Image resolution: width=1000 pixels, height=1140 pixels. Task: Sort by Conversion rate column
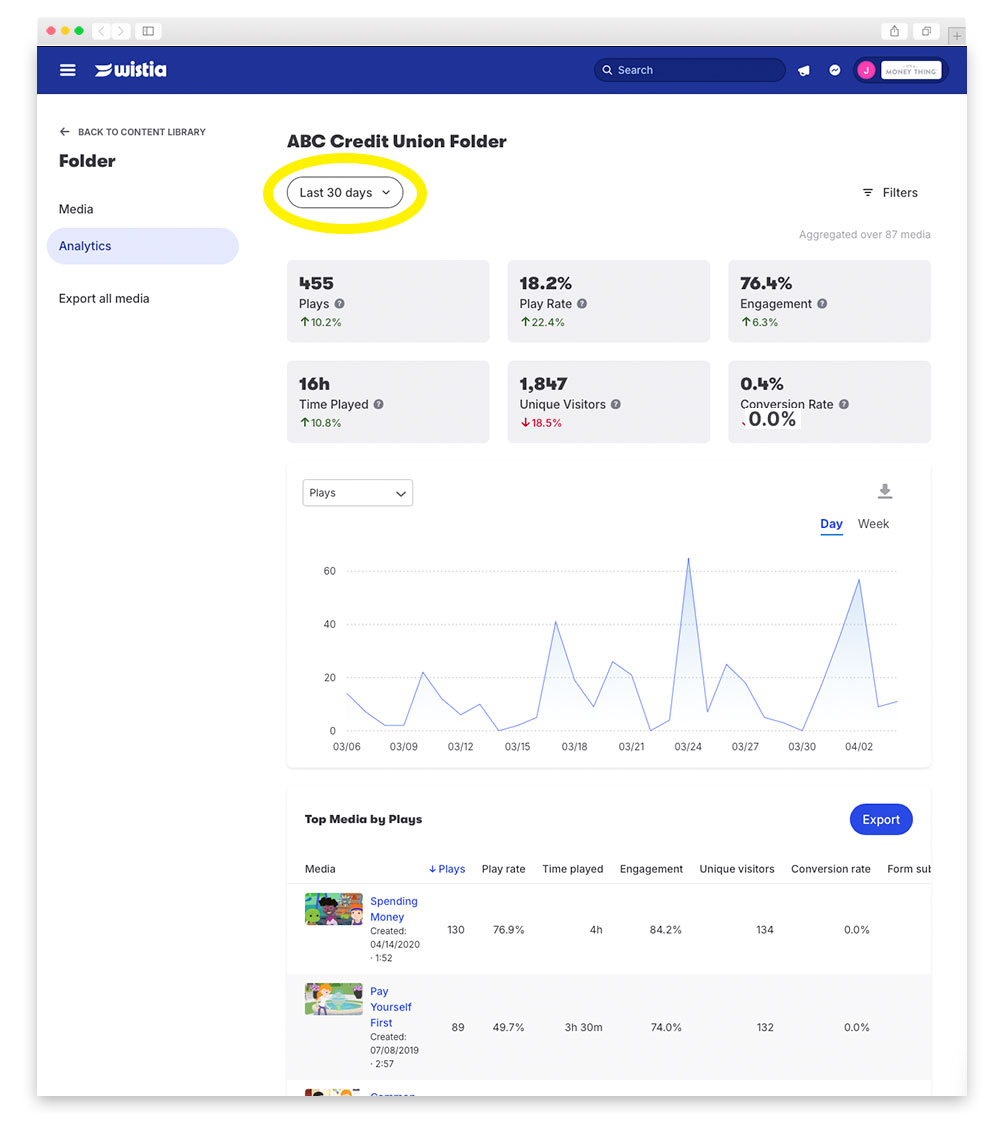[831, 869]
